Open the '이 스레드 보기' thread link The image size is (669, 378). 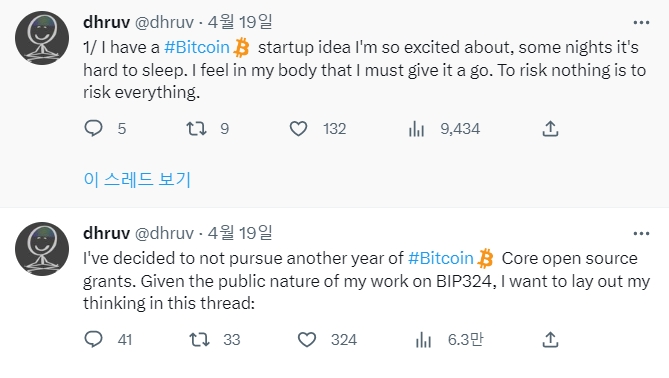[137, 179]
